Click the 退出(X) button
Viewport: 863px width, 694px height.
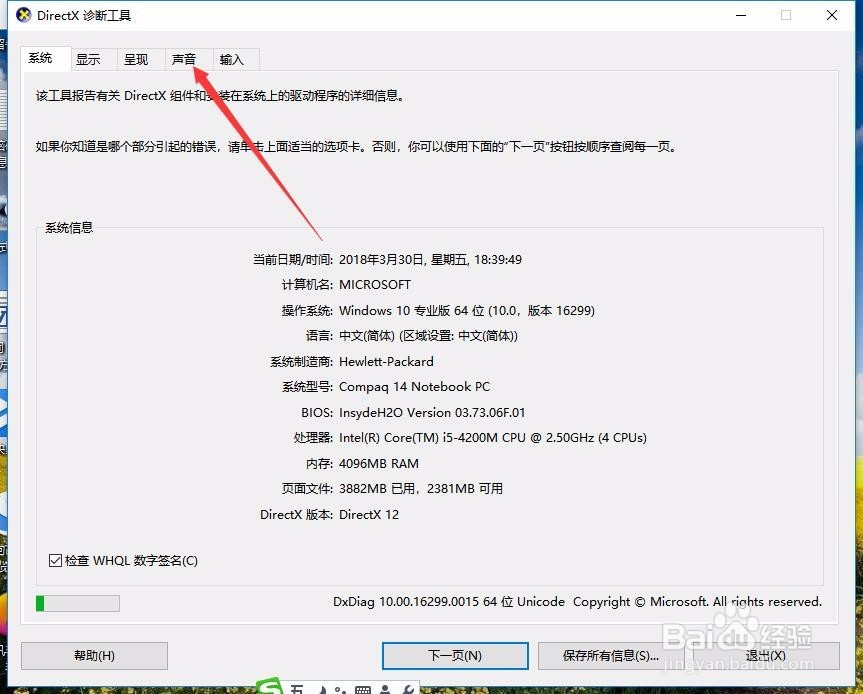pyautogui.click(x=768, y=656)
